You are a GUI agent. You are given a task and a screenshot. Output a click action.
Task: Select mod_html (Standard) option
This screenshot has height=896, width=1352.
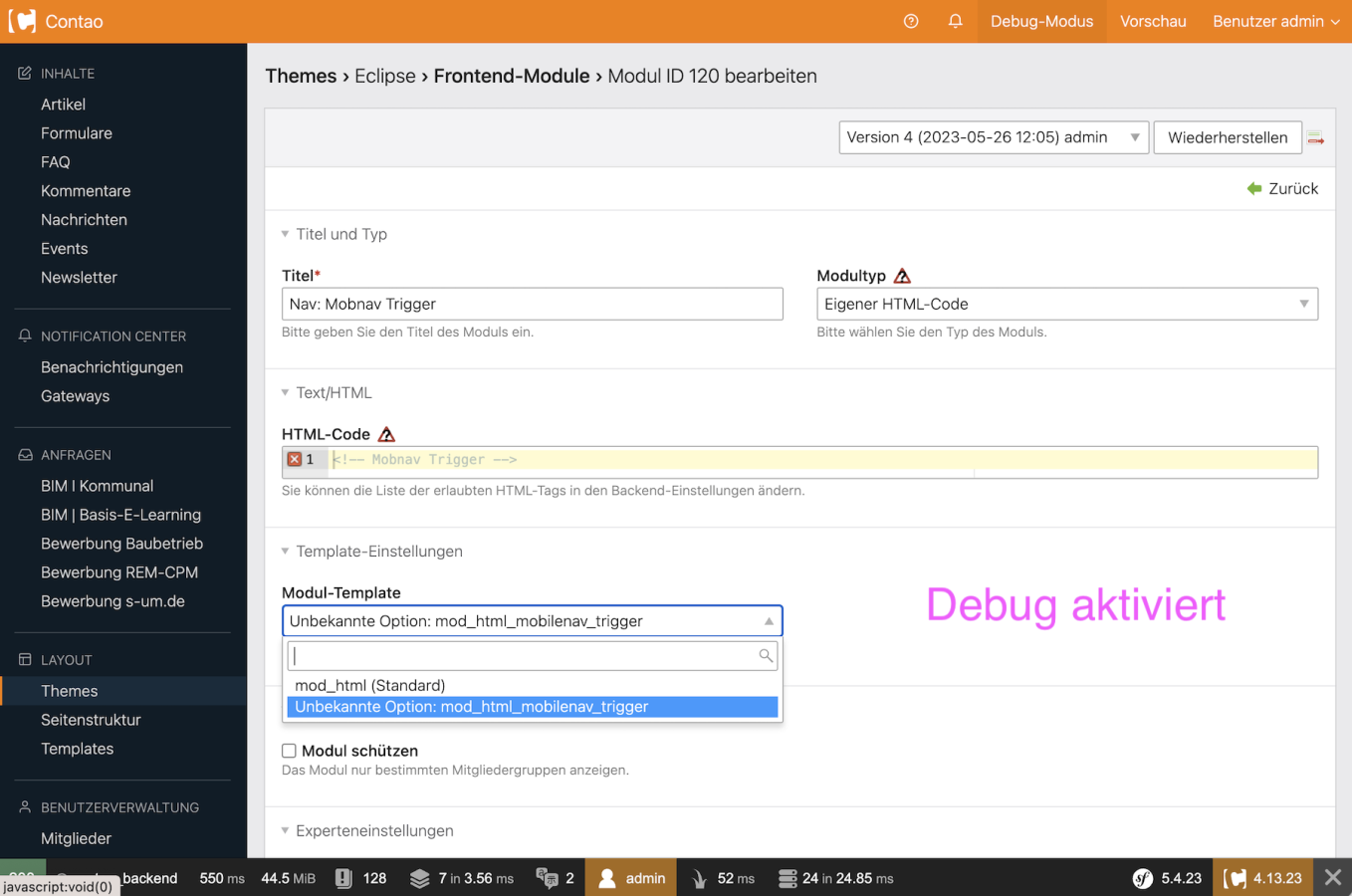click(x=370, y=685)
